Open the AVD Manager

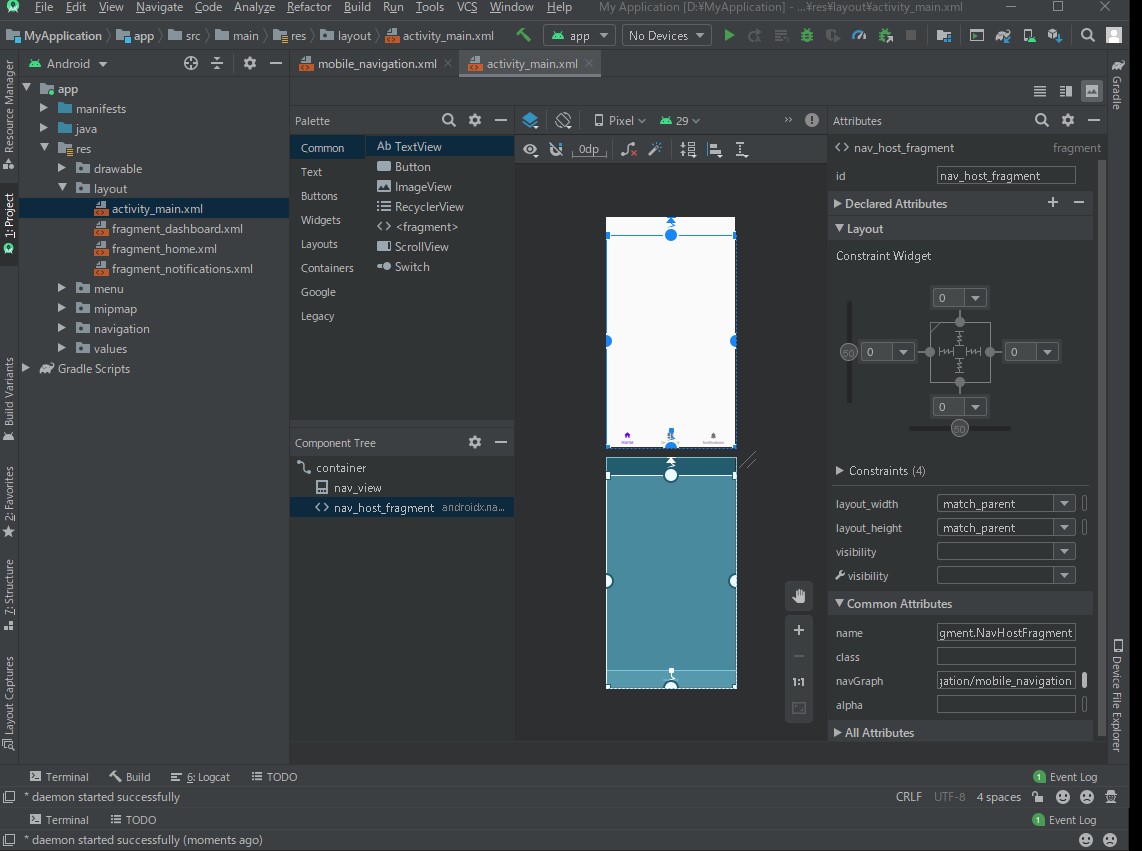pos(1030,35)
